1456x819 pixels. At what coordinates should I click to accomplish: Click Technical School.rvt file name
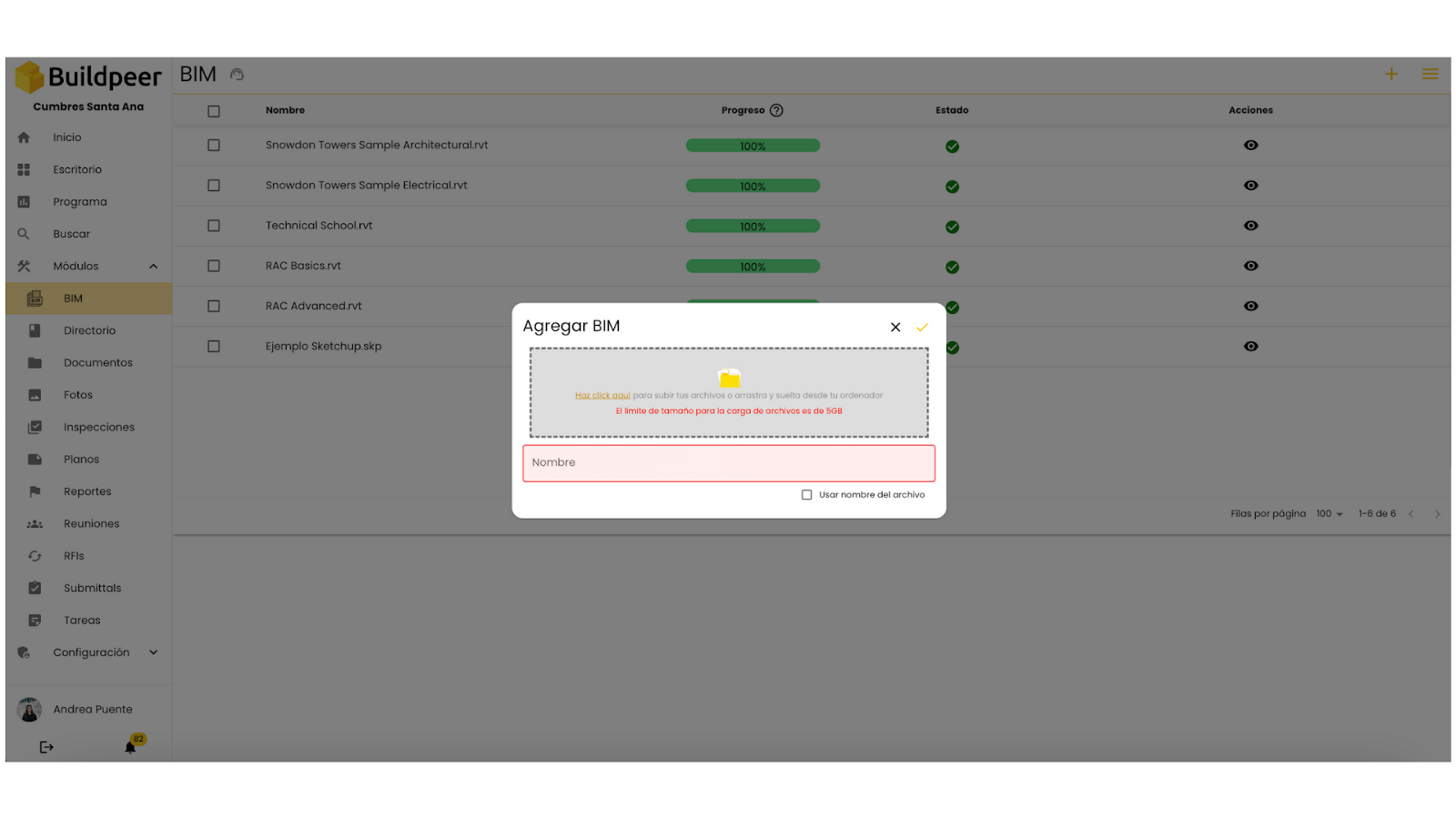[318, 226]
